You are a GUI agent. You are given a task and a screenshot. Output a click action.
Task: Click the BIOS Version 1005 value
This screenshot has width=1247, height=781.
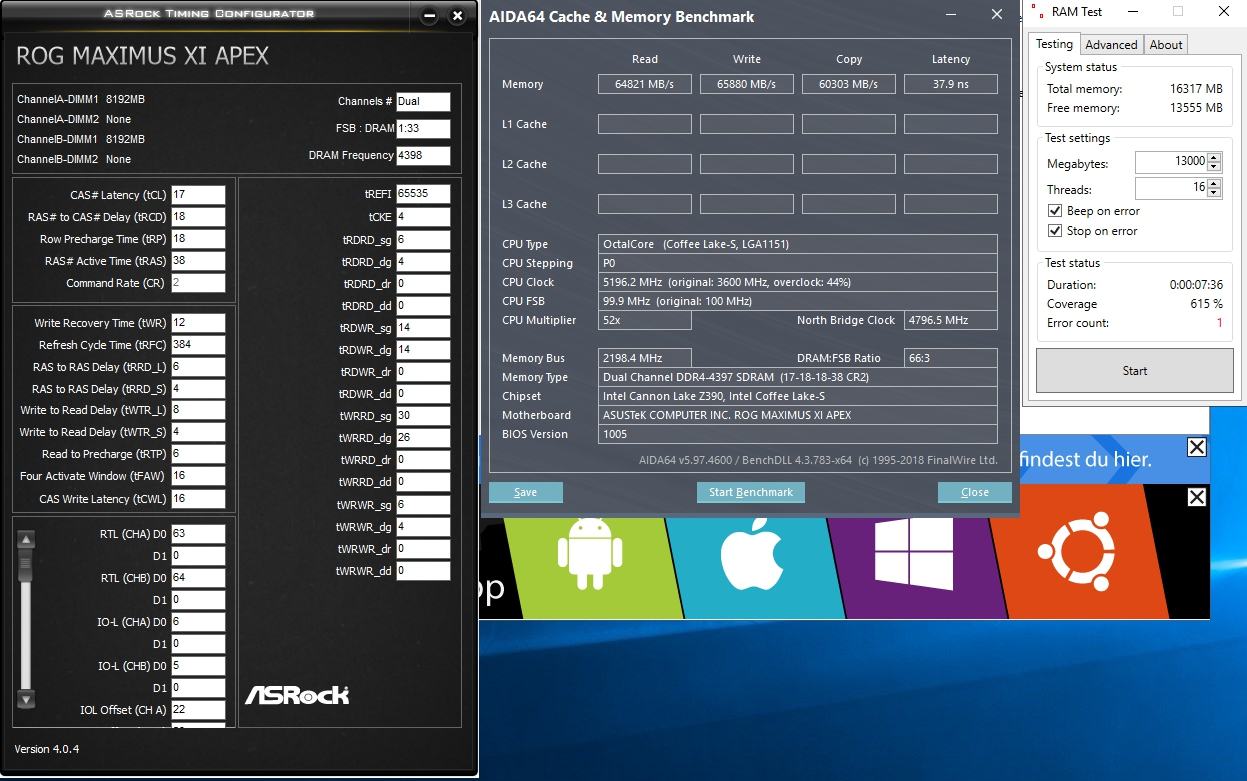[798, 434]
